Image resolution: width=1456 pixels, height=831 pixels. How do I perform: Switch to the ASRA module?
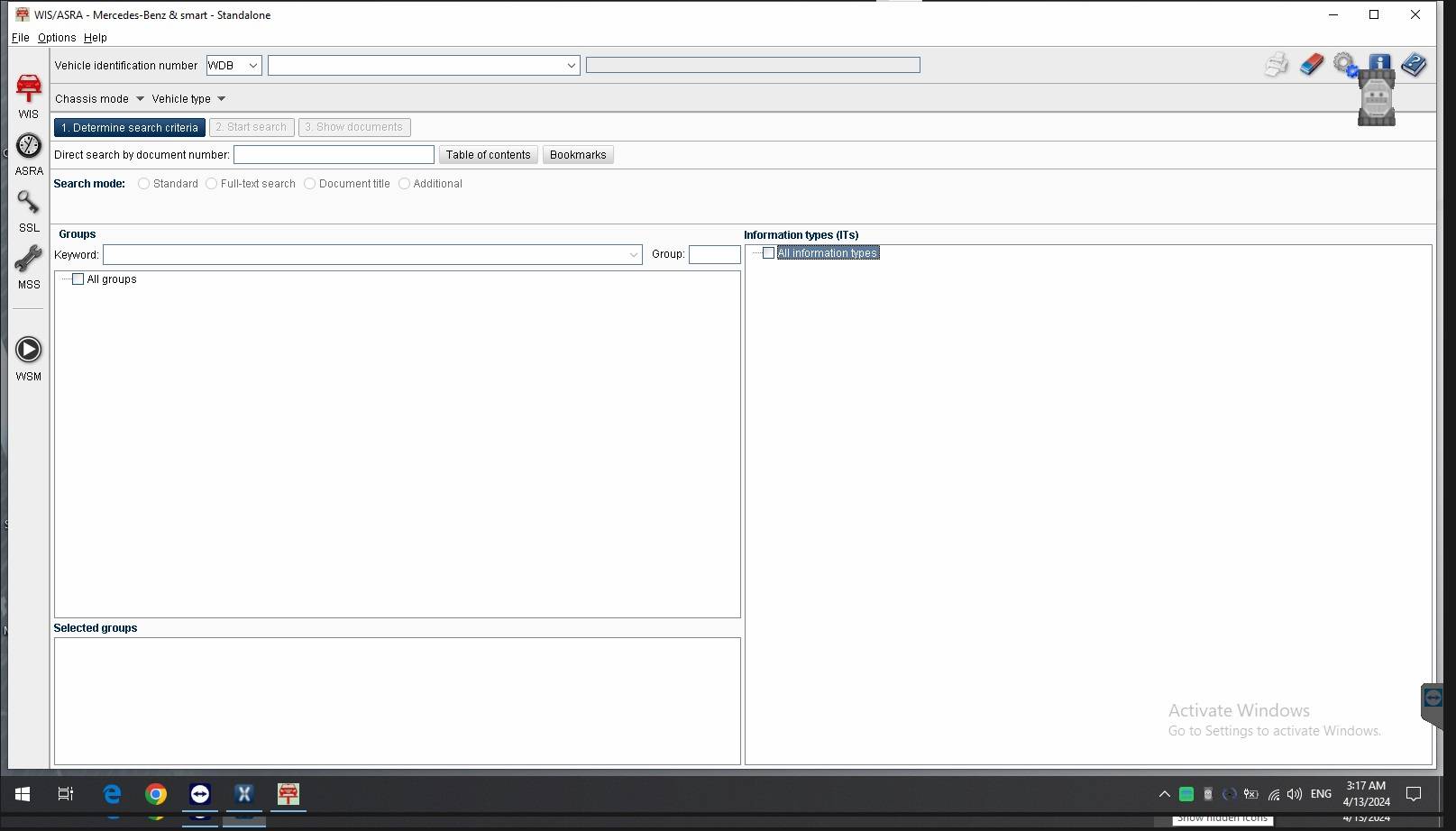(x=28, y=154)
